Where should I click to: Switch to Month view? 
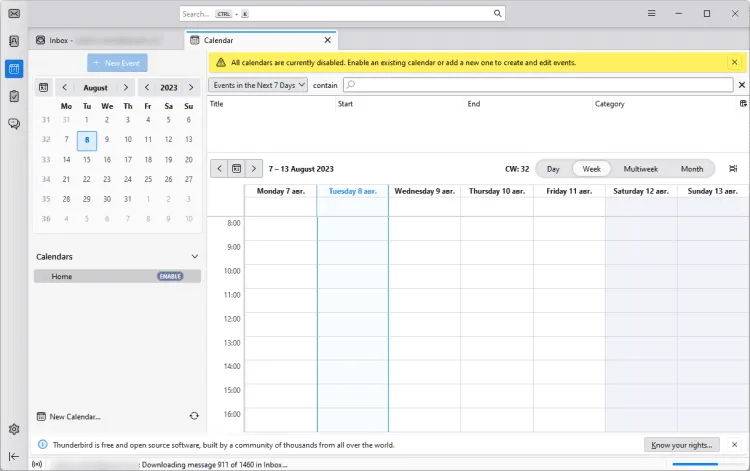coord(692,169)
